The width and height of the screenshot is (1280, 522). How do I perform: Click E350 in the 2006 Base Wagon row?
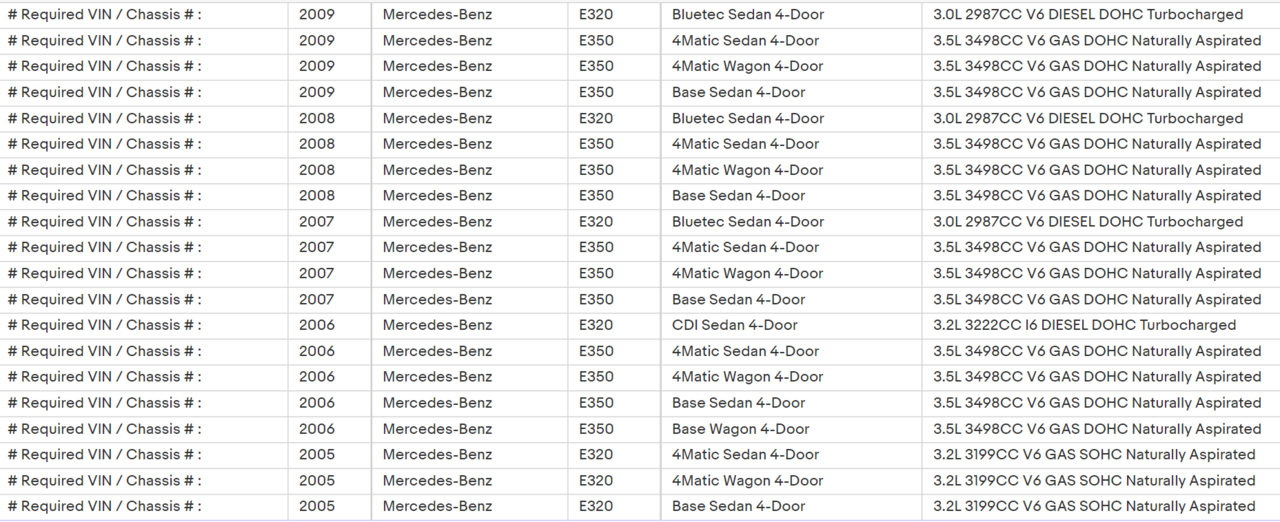coord(596,429)
